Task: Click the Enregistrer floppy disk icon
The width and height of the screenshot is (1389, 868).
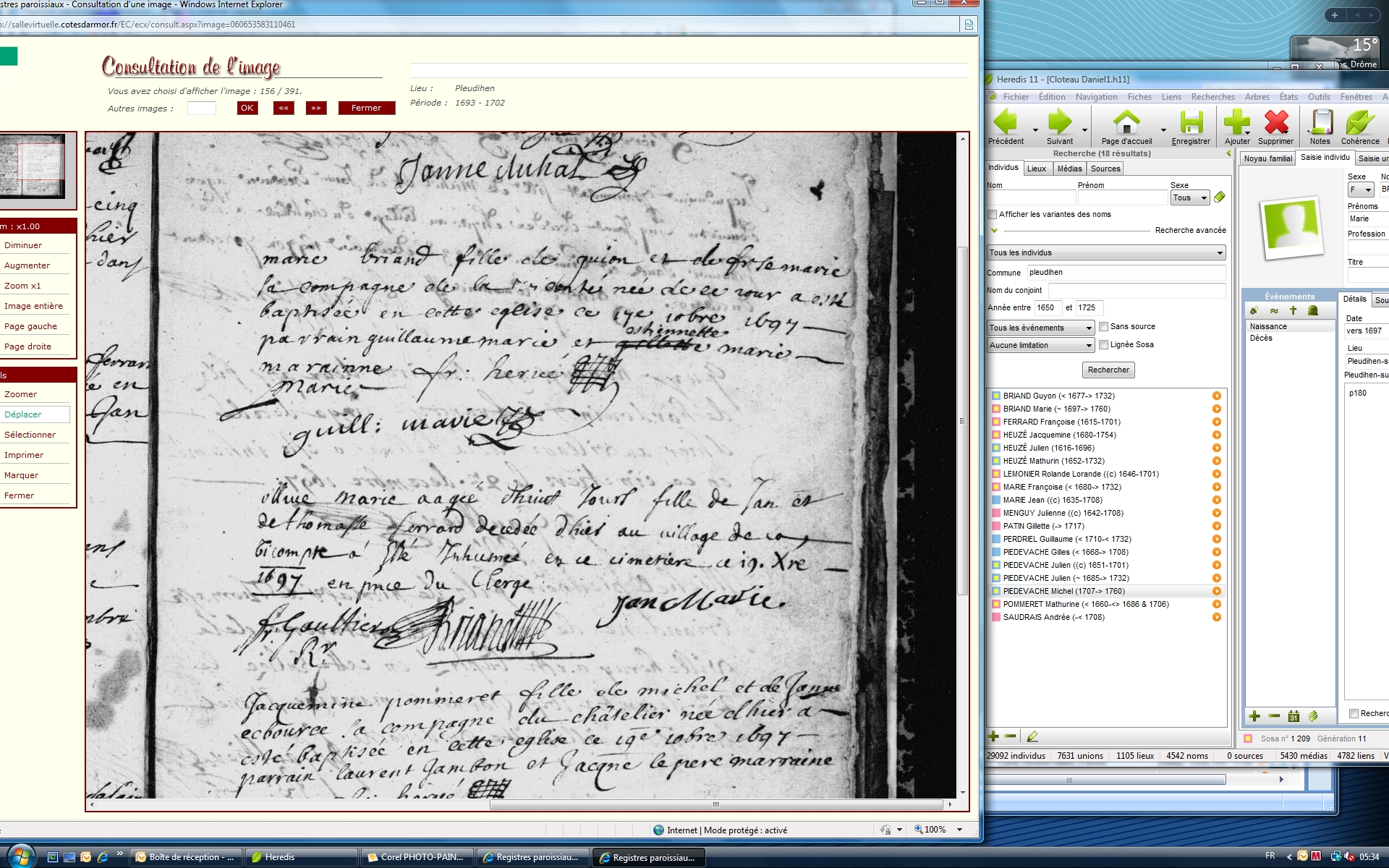Action: [1190, 122]
